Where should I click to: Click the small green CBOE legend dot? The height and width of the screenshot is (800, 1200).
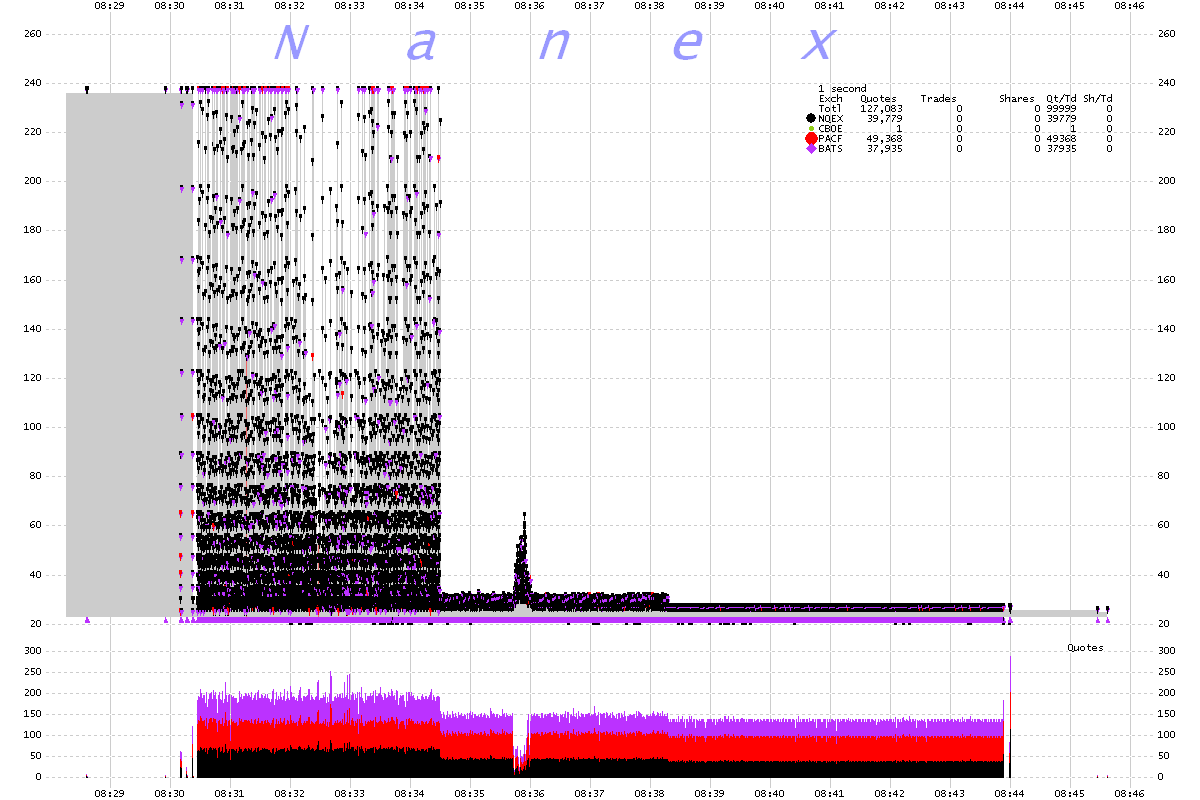point(811,129)
